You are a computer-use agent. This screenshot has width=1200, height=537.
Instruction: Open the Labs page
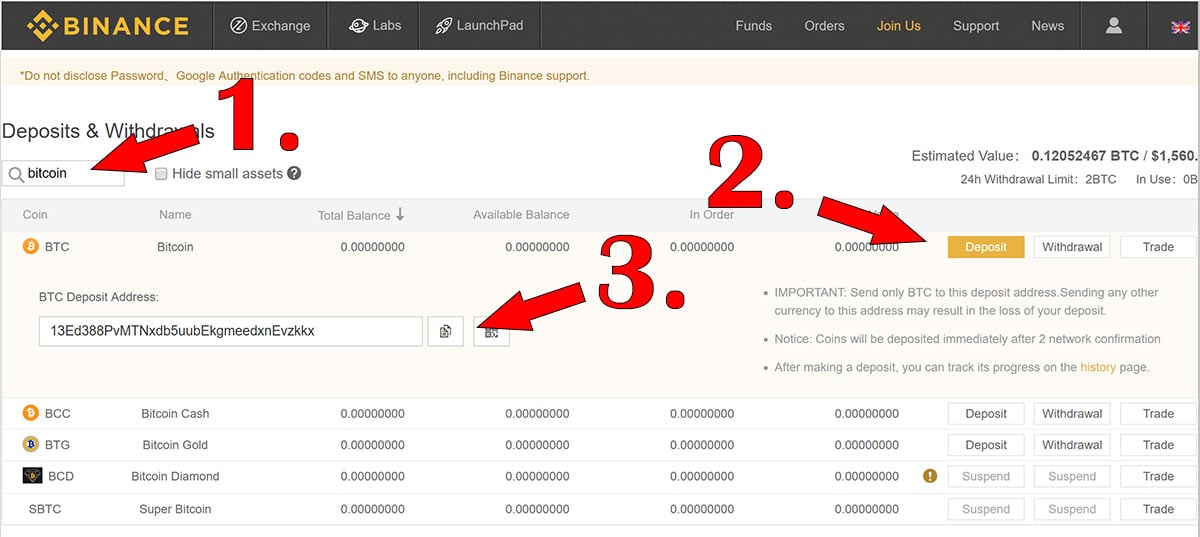tap(375, 25)
